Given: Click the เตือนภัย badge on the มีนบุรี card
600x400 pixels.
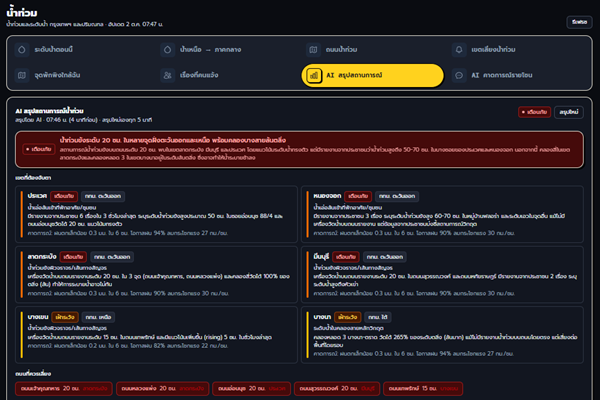Looking at the screenshot, I should [x=346, y=257].
